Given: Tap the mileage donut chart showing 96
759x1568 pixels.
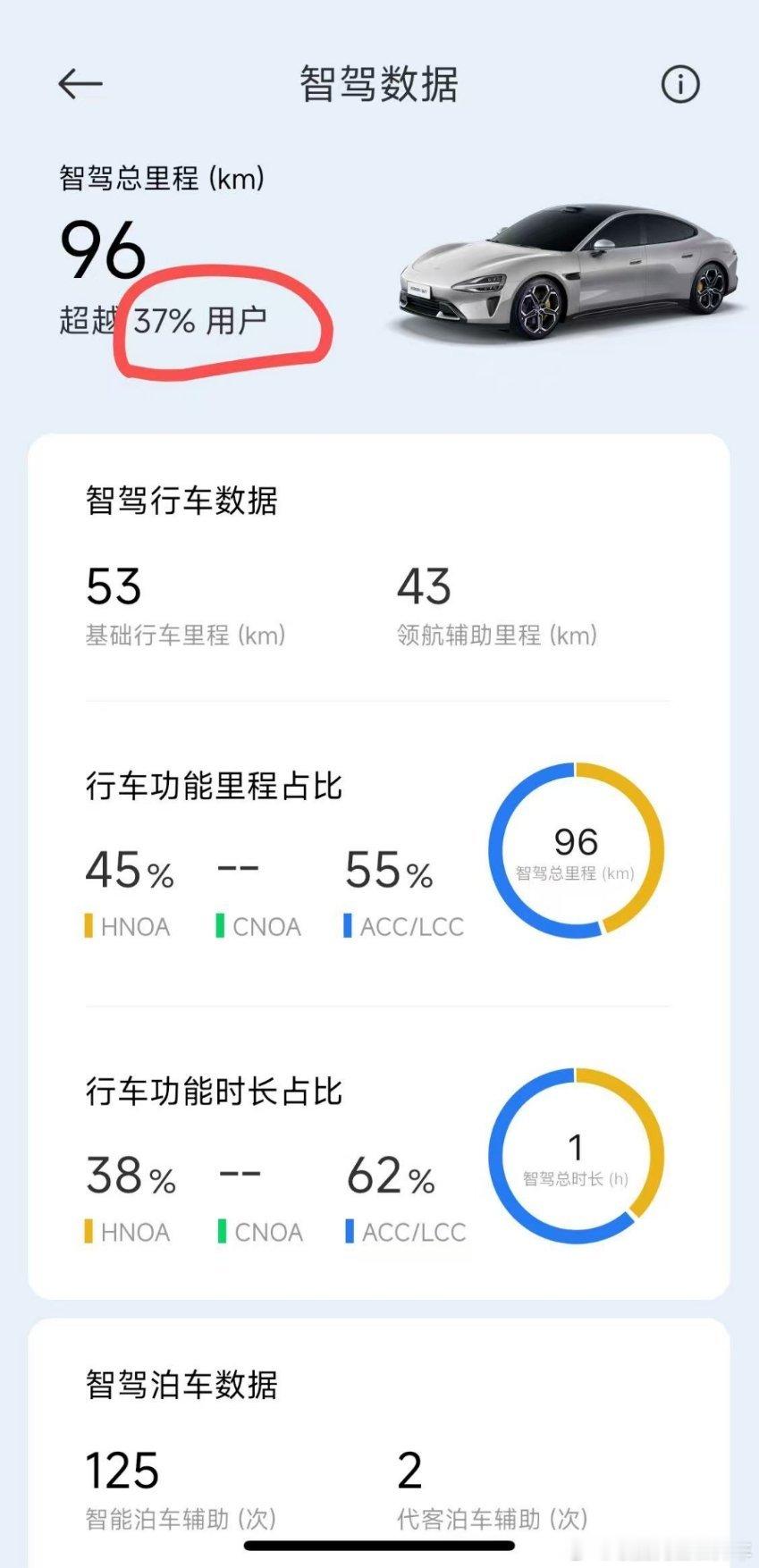Looking at the screenshot, I should click(x=576, y=850).
